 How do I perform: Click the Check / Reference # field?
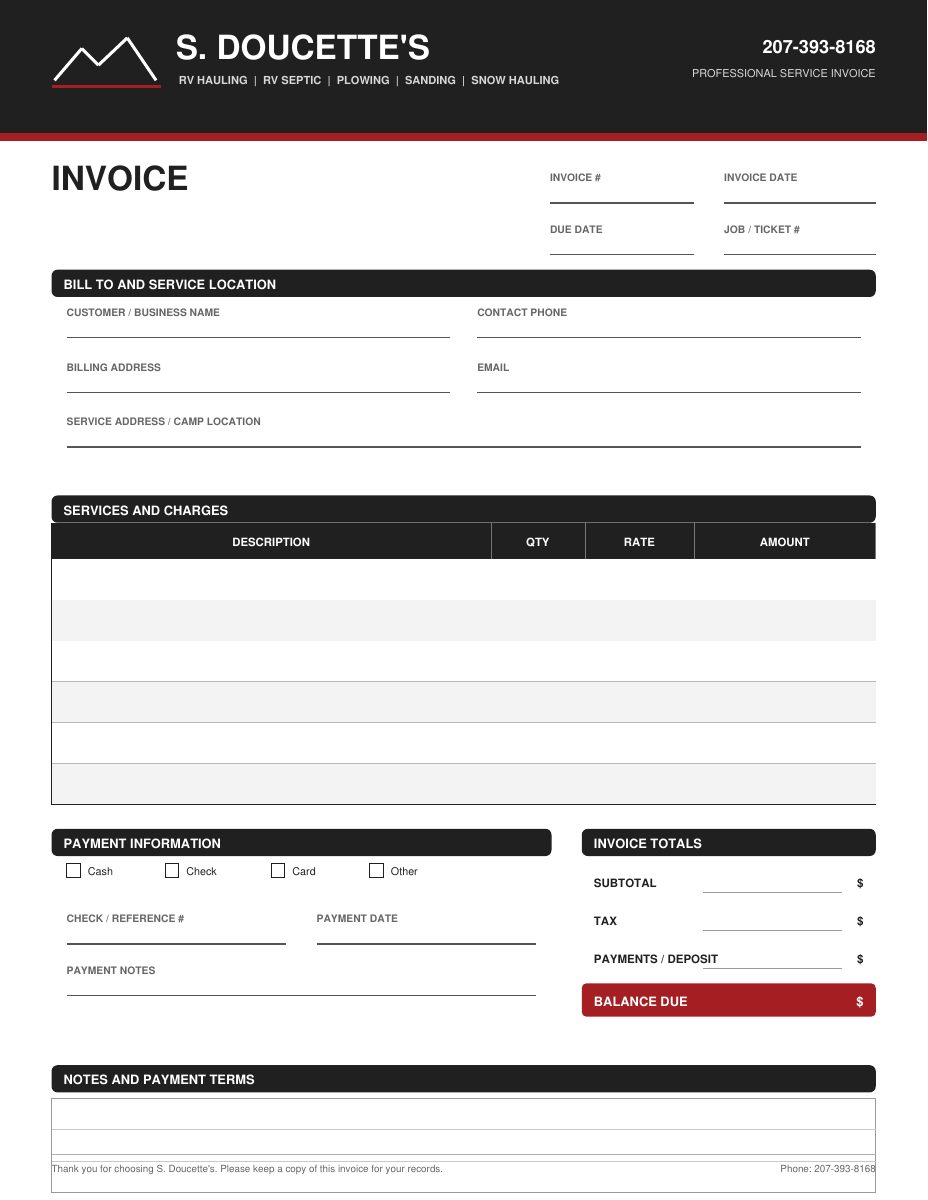[176, 935]
